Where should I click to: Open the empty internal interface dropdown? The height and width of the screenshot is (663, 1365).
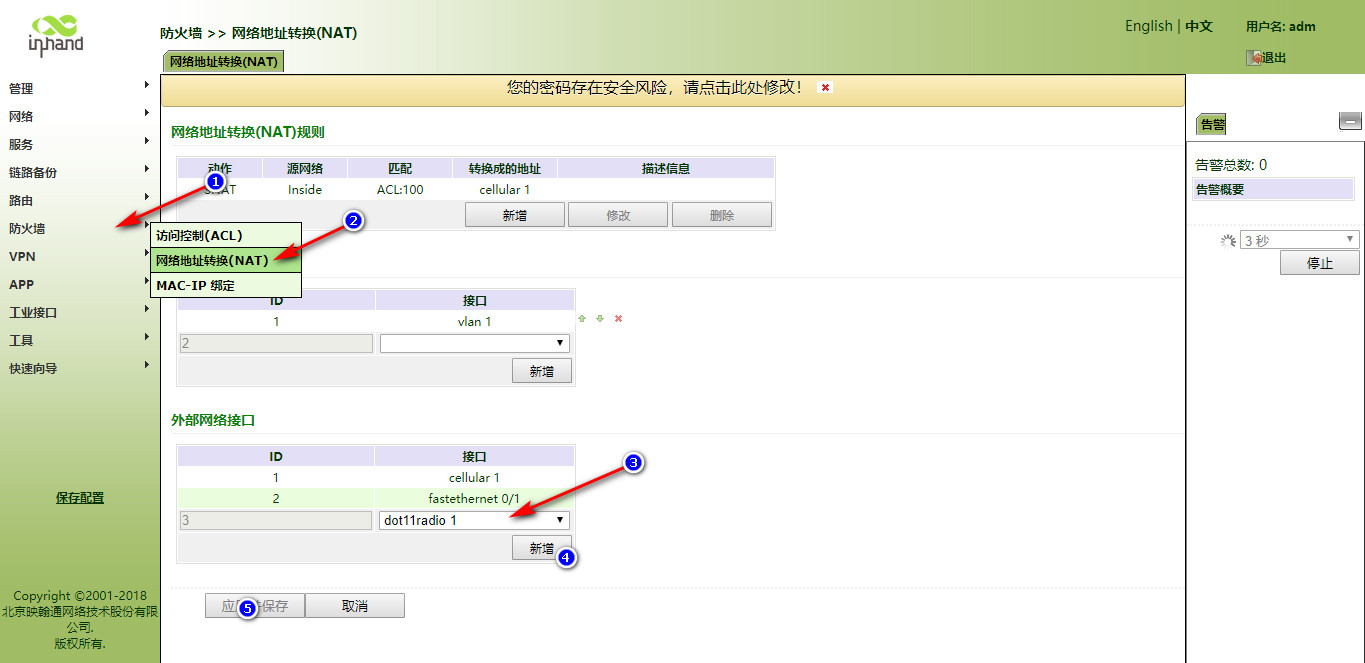[474, 343]
